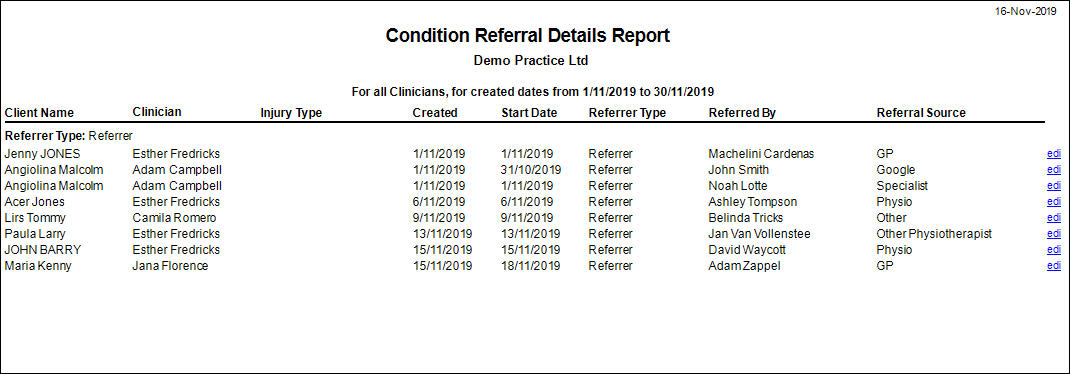Open the edit link for Lirs Tommy
This screenshot has height=374, width=1070.
pos(1054,218)
